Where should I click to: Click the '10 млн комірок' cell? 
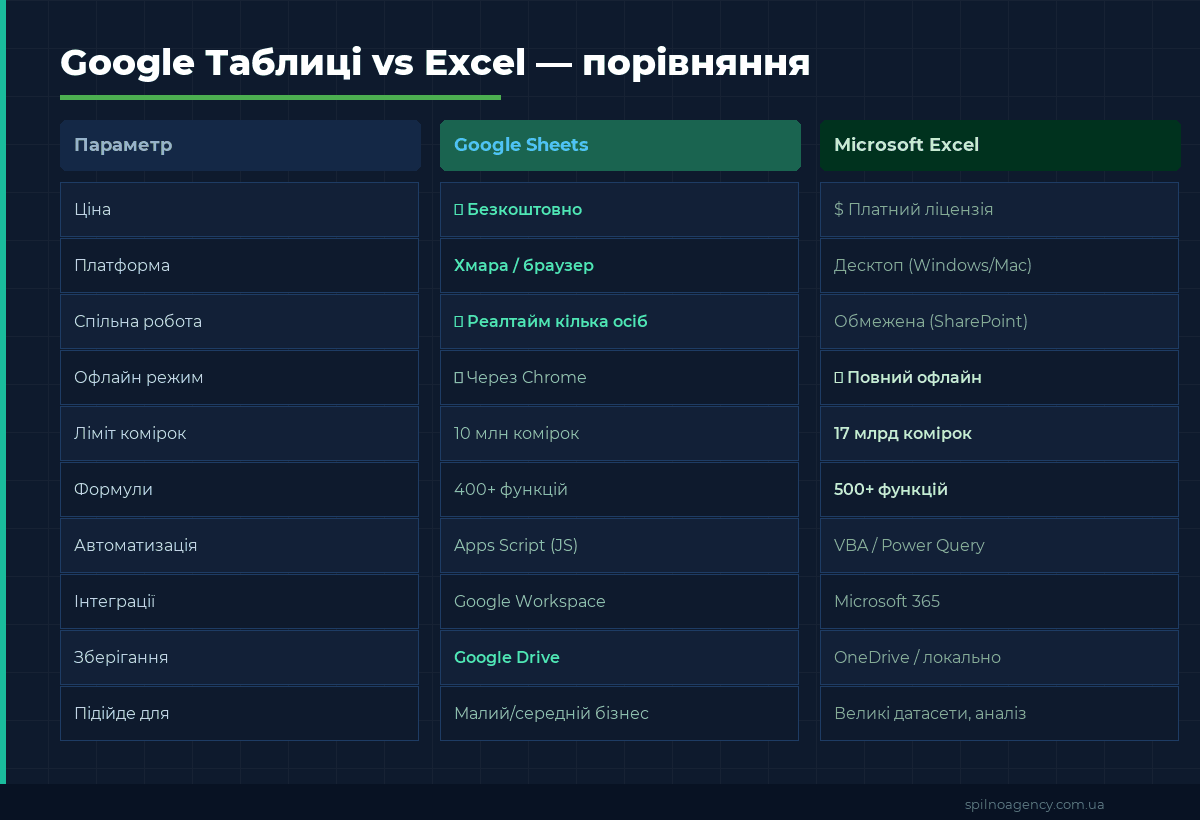(x=619, y=433)
